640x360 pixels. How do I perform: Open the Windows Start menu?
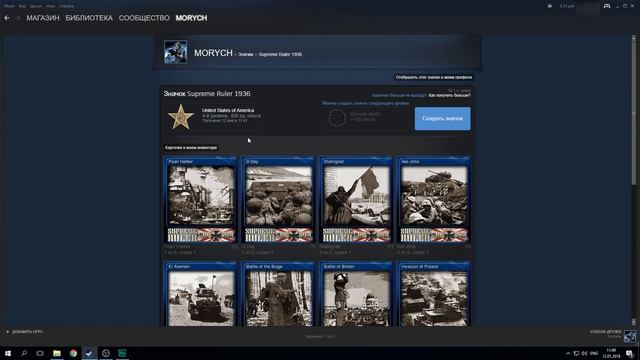point(8,353)
